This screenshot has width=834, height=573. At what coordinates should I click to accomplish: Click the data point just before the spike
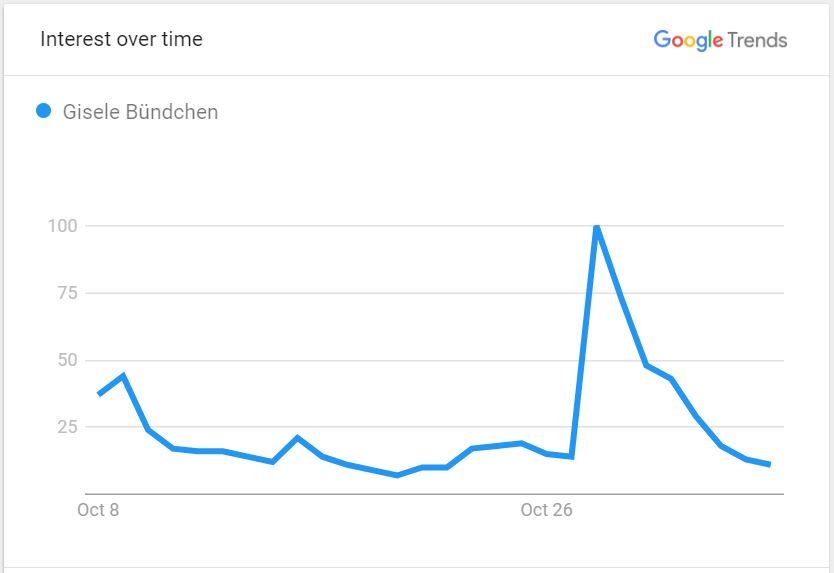coord(572,456)
